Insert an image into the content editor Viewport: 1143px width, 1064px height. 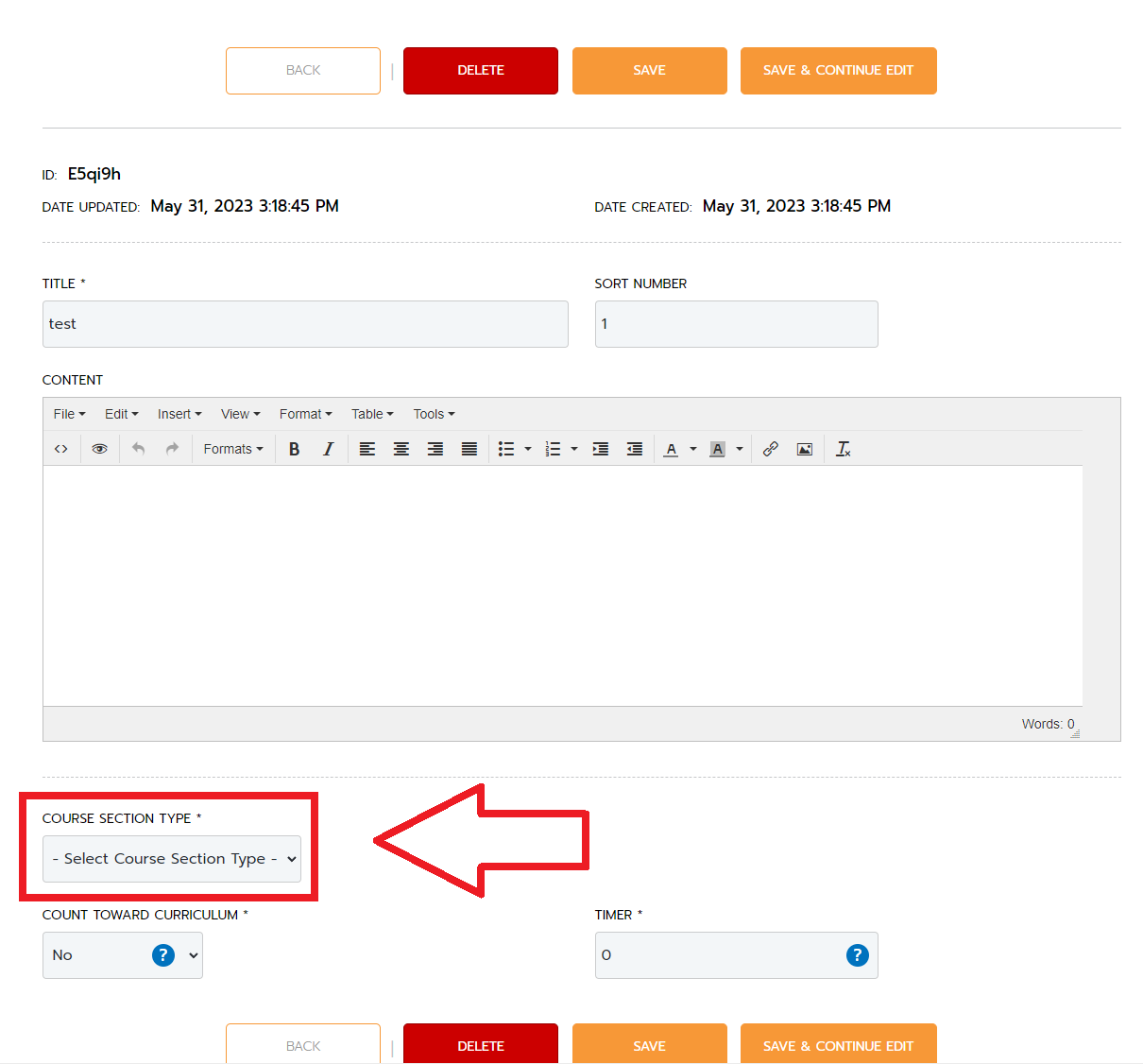804,448
